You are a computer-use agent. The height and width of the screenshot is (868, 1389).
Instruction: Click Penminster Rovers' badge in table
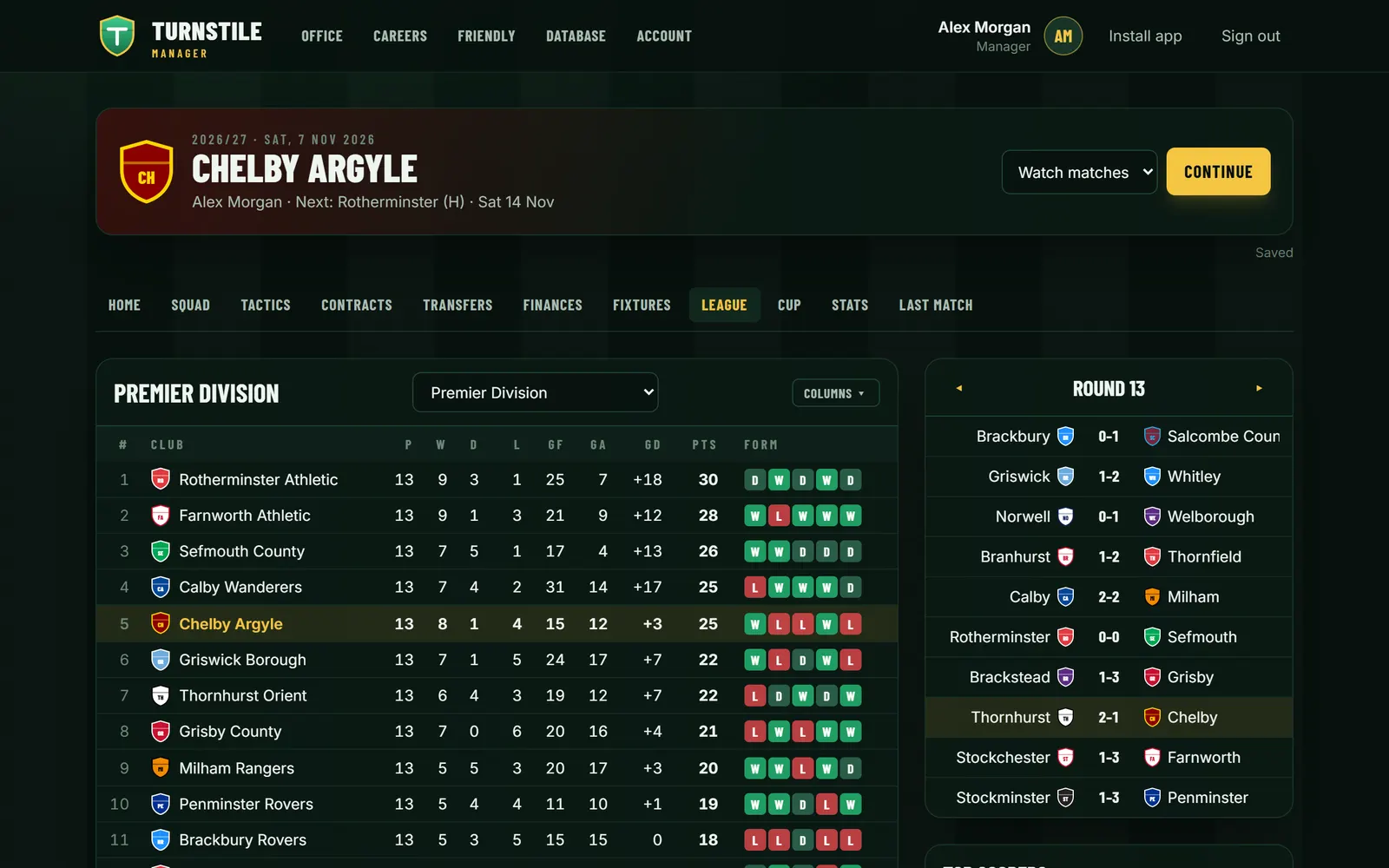(161, 804)
